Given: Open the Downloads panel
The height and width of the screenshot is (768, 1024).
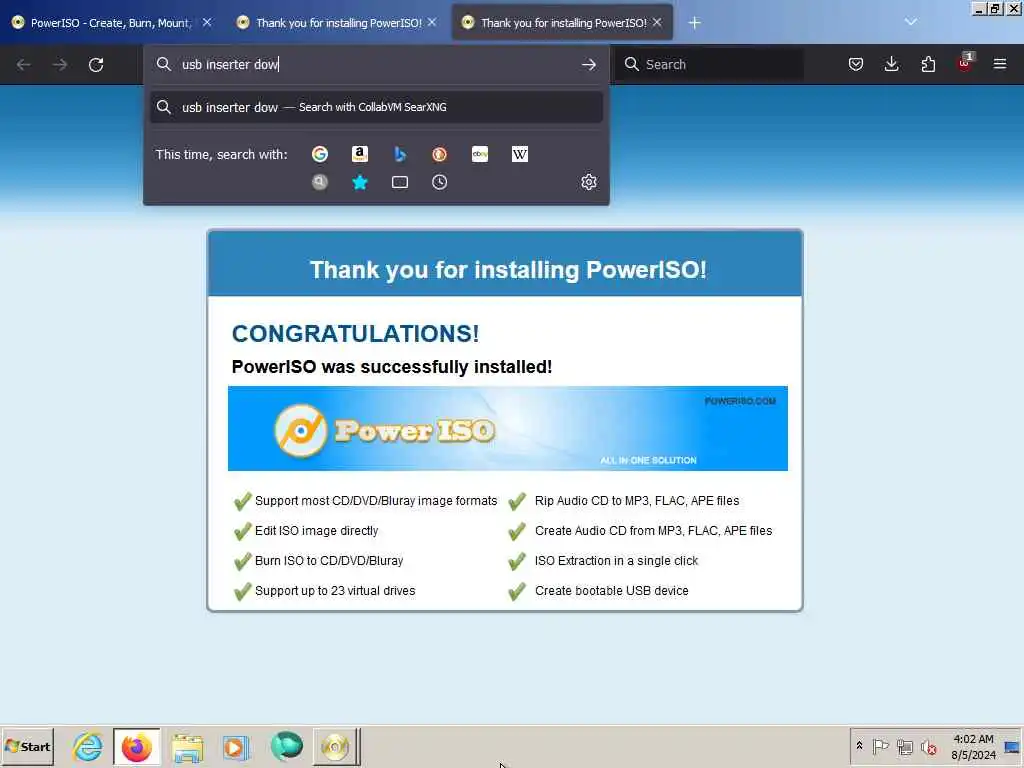Looking at the screenshot, I should [x=891, y=64].
